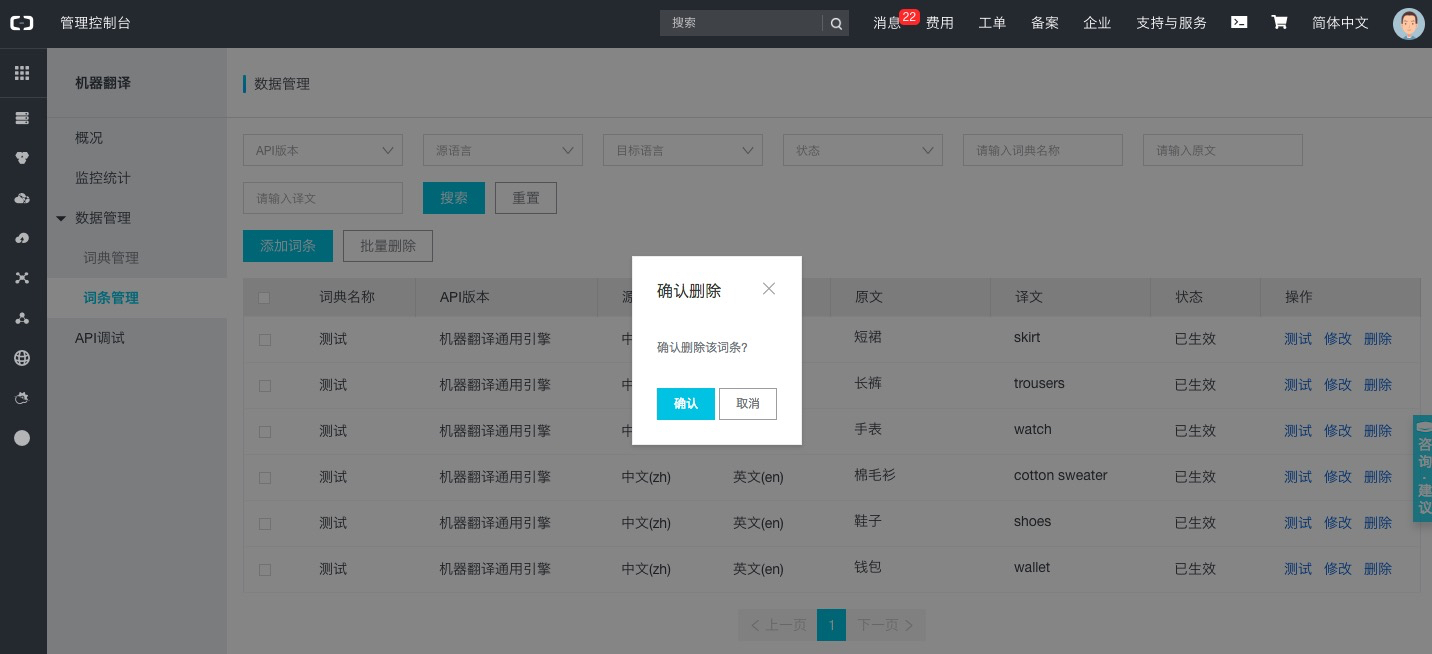Open the 备案 menu
This screenshot has width=1432, height=654.
click(1045, 23)
